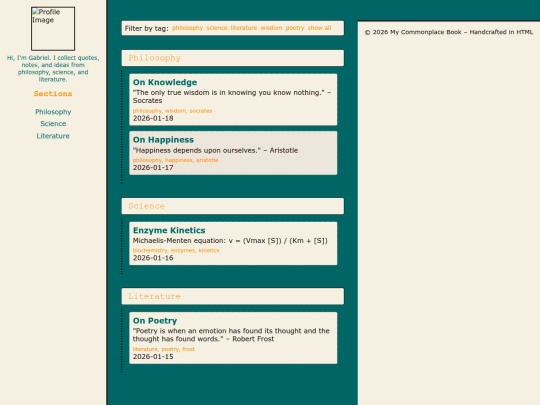This screenshot has height=405, width=540.
Task: Click the date 2026-01-16
Action: click(x=153, y=258)
